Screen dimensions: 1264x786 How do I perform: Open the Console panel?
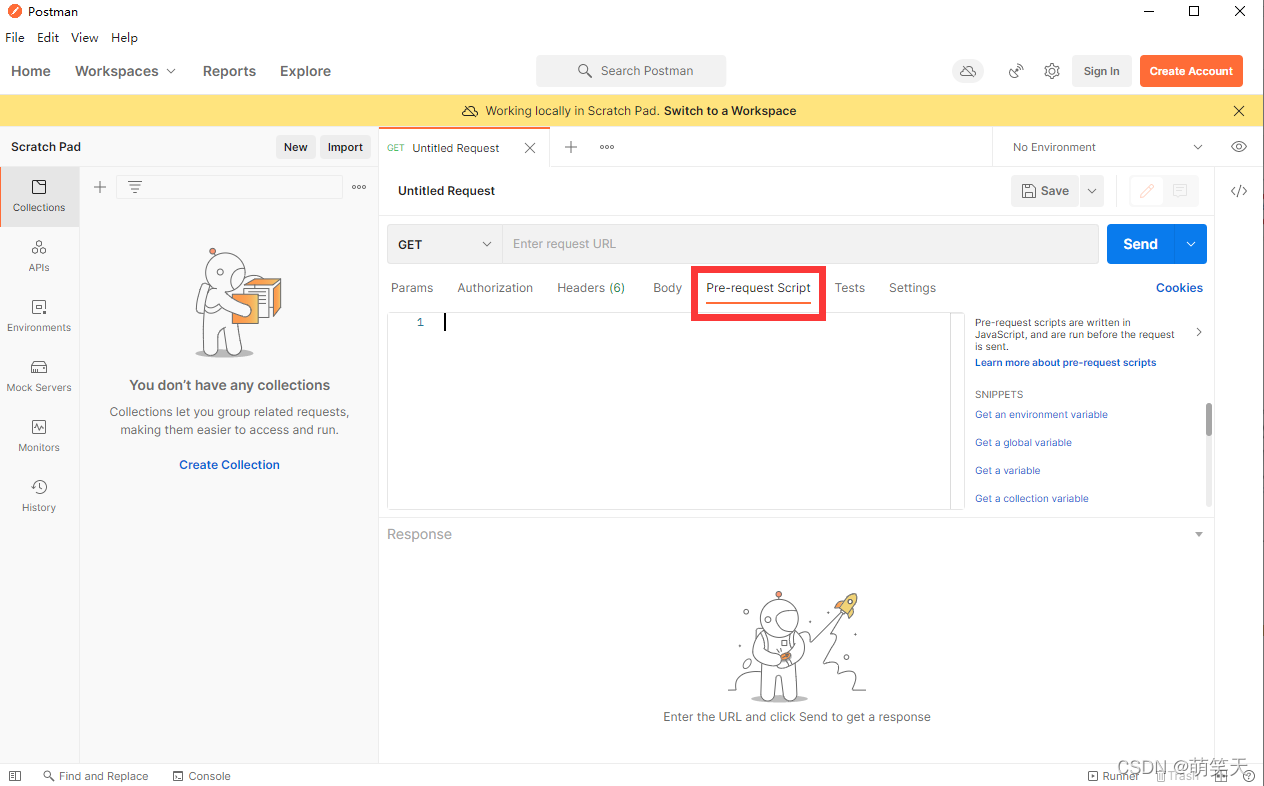201,776
